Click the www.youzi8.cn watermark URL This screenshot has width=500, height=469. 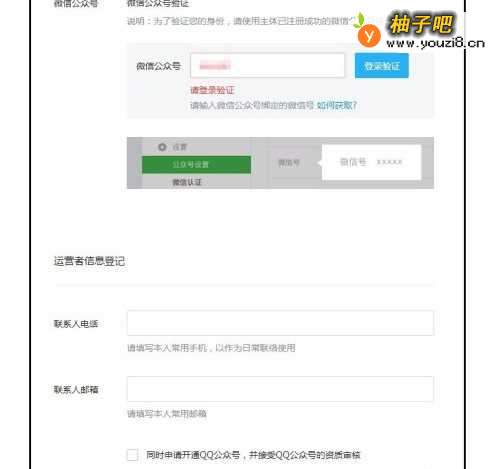(x=435, y=43)
